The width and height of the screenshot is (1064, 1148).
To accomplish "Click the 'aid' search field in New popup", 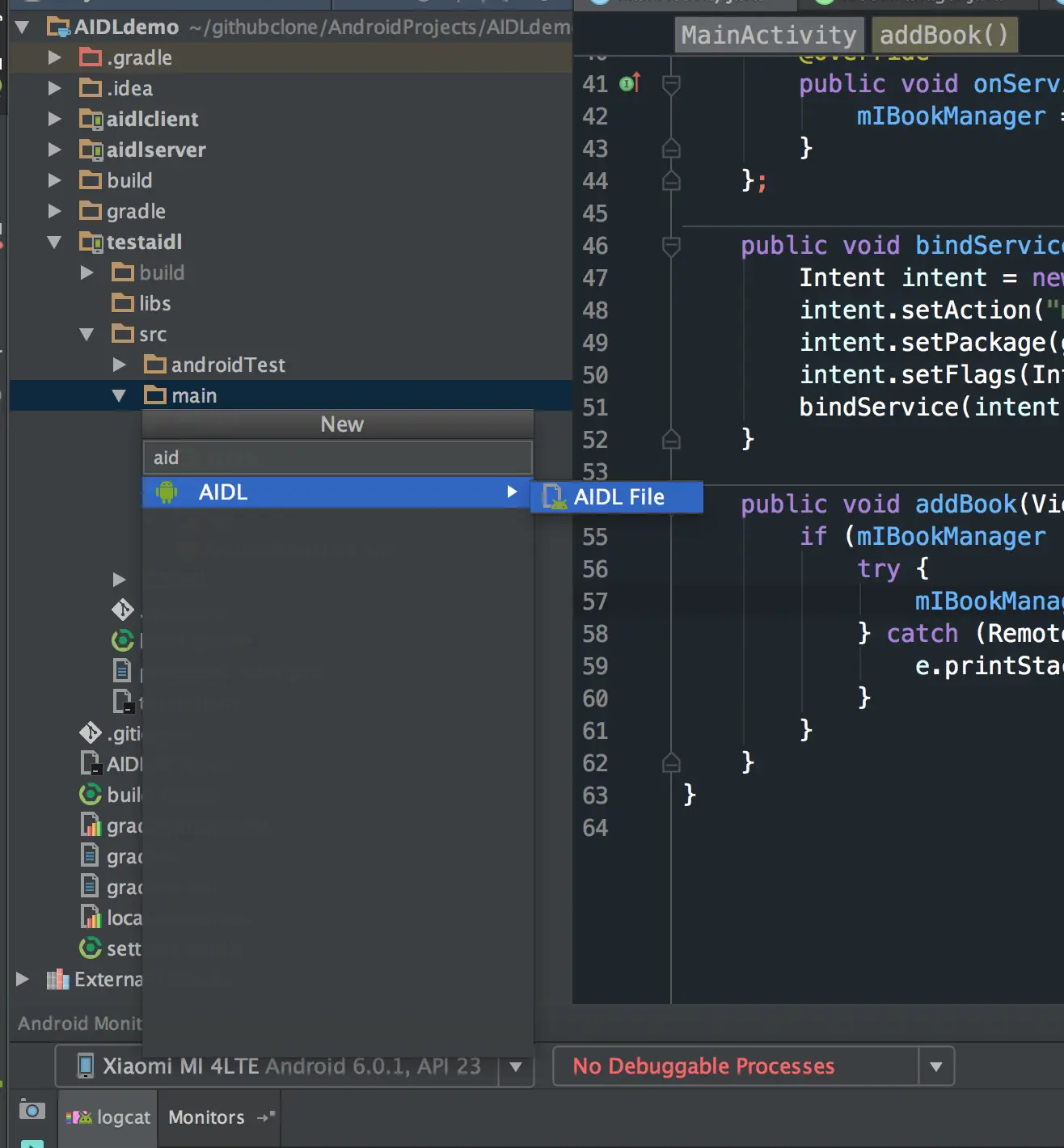I will click(338, 458).
